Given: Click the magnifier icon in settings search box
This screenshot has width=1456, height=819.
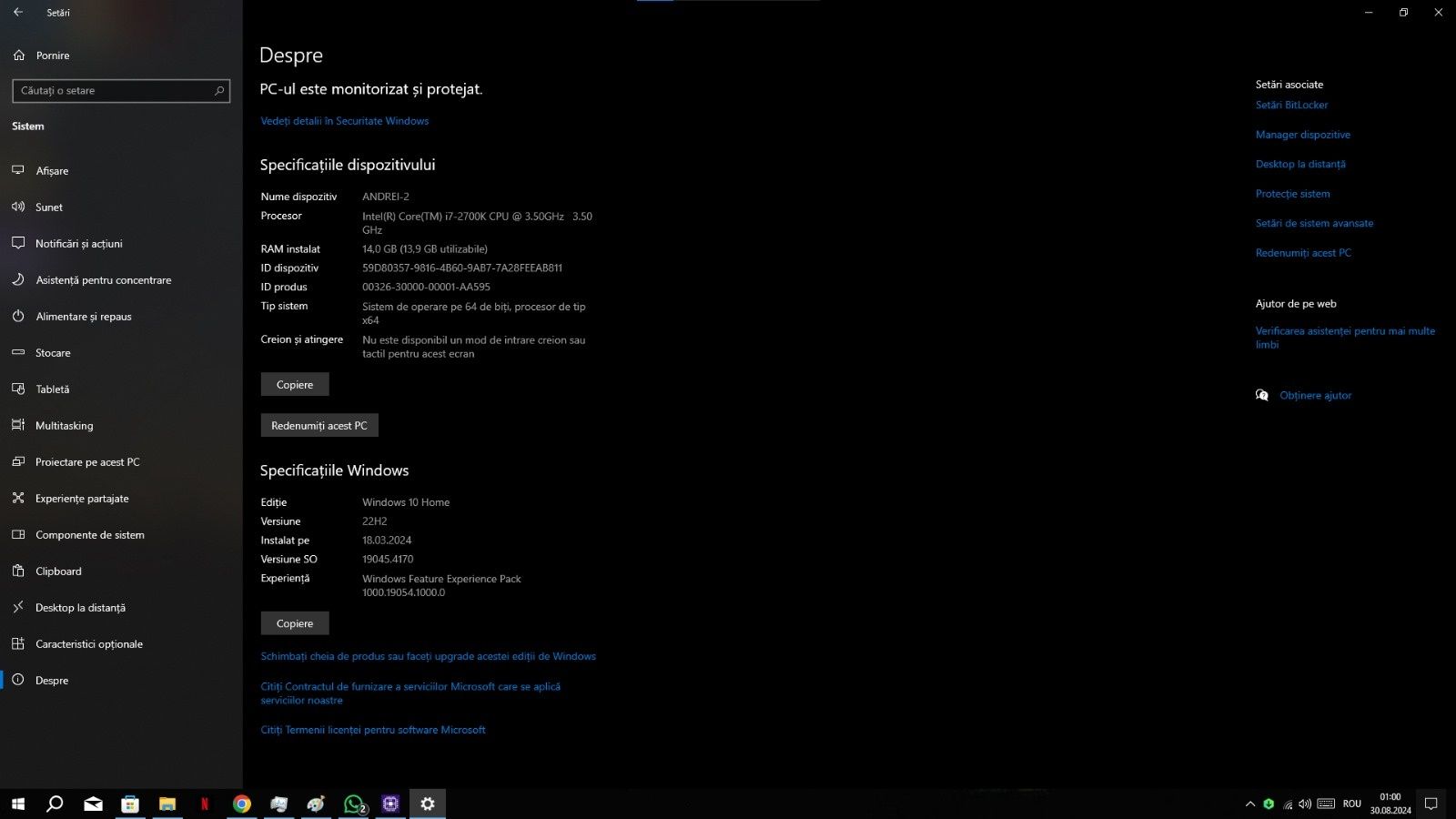Looking at the screenshot, I should [219, 91].
